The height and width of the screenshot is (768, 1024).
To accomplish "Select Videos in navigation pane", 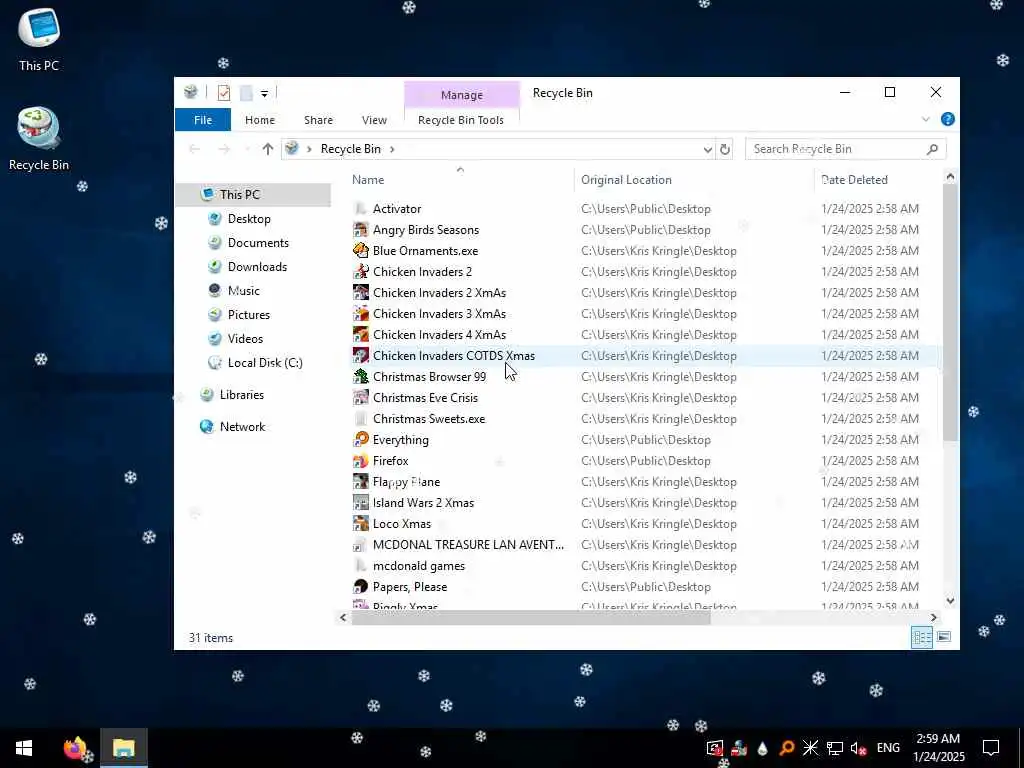I will tap(245, 339).
